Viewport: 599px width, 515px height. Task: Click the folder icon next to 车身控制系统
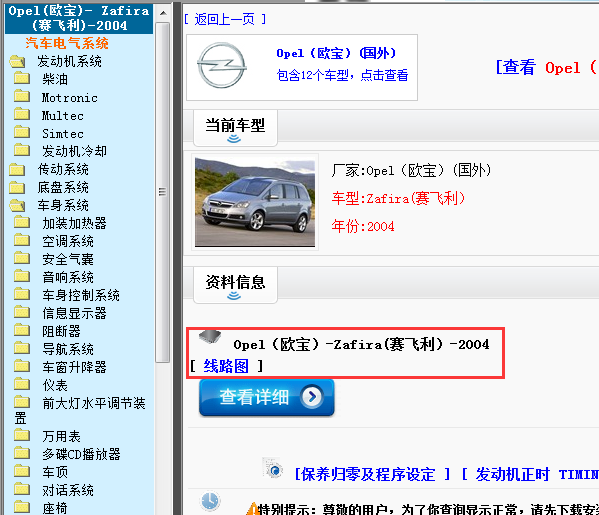22,294
